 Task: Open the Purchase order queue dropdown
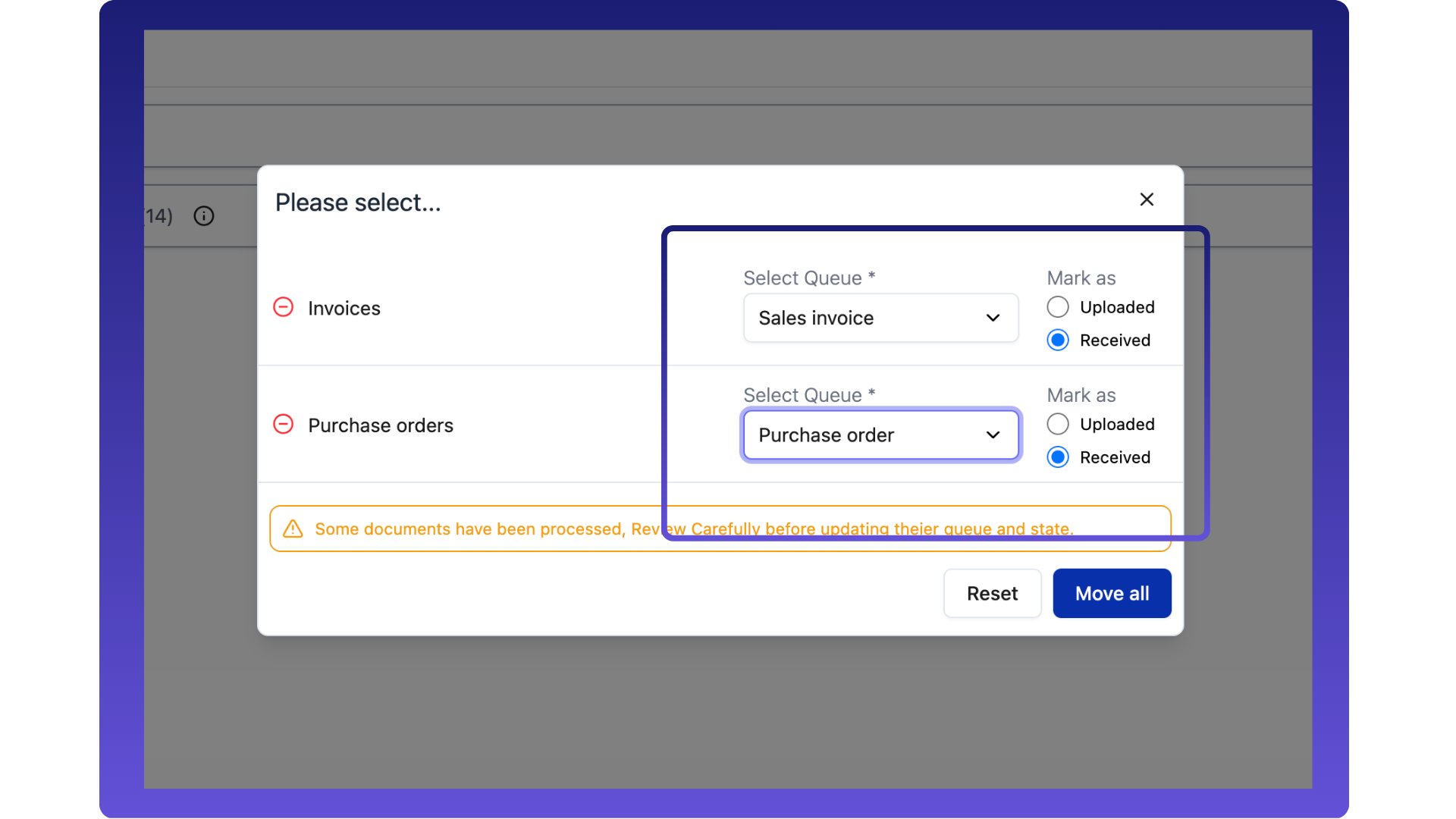(880, 435)
